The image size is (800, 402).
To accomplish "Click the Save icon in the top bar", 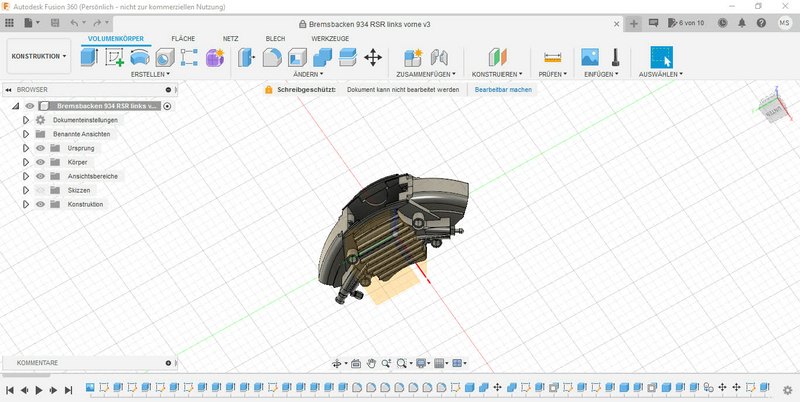I will point(55,23).
